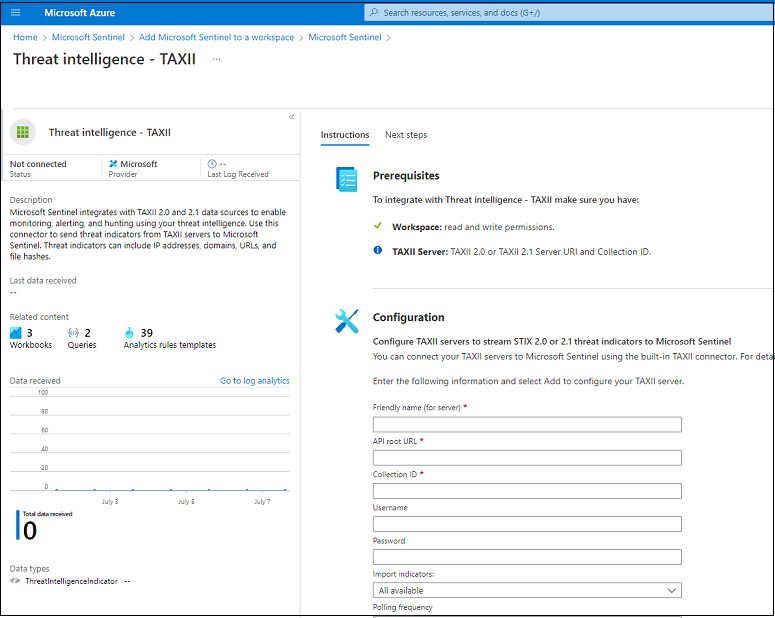The image size is (775, 618).
Task: Click the July 7 chart axis label
Action: tap(262, 501)
